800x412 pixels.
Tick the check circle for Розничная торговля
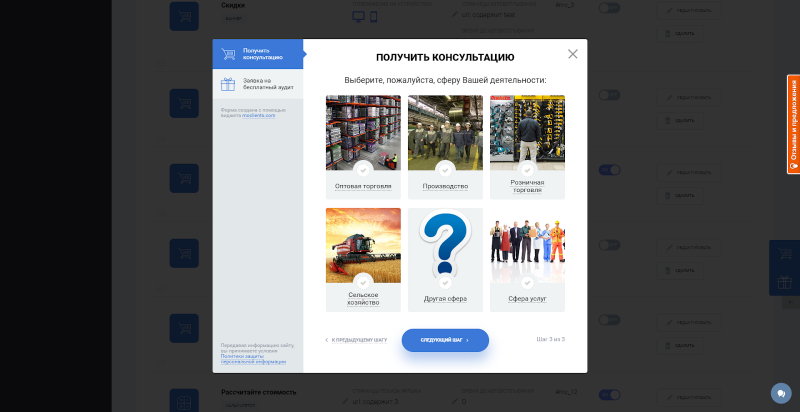click(528, 169)
